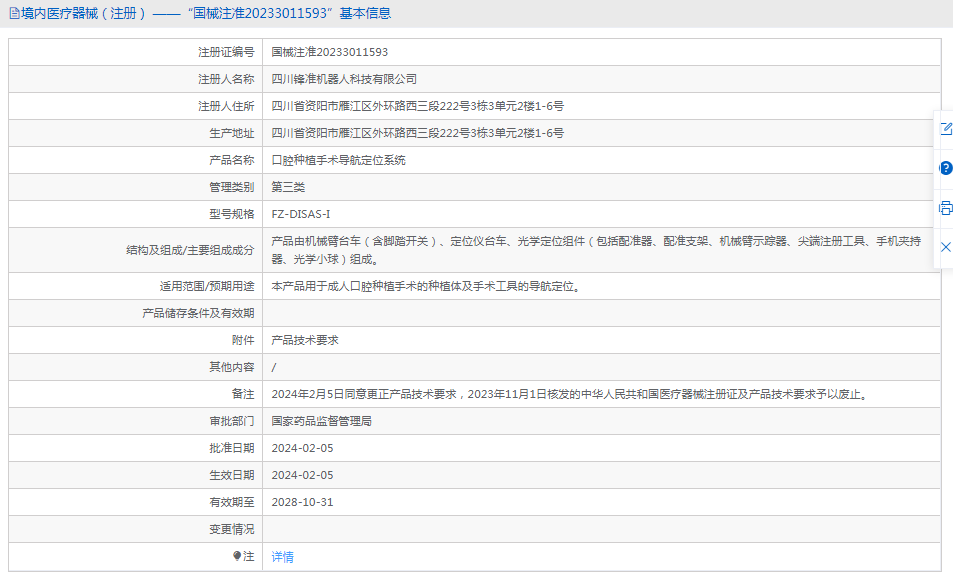This screenshot has width=953, height=576.
Task: Click attachment value 产品技术要求
Action: pyautogui.click(x=305, y=340)
